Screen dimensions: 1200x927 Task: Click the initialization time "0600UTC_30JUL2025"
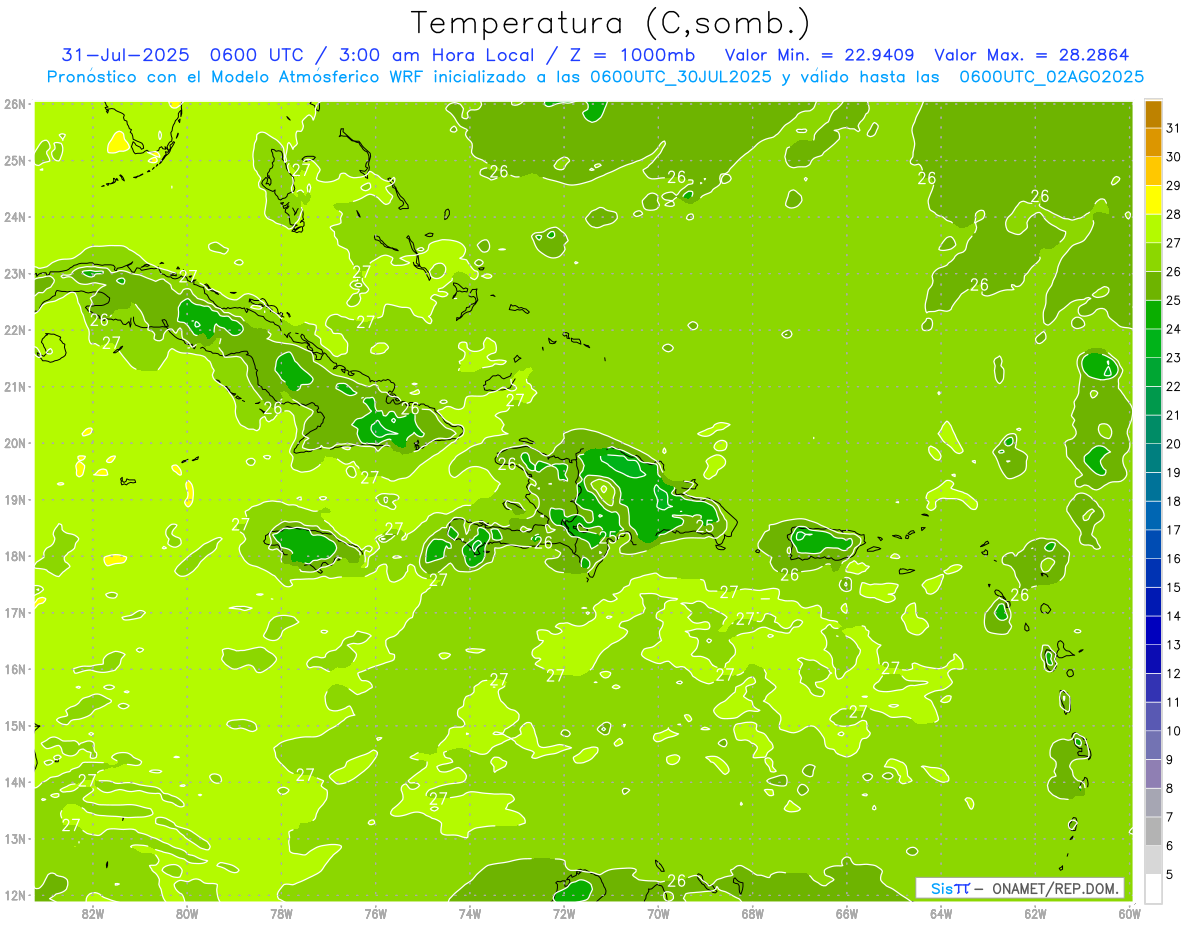(x=681, y=76)
